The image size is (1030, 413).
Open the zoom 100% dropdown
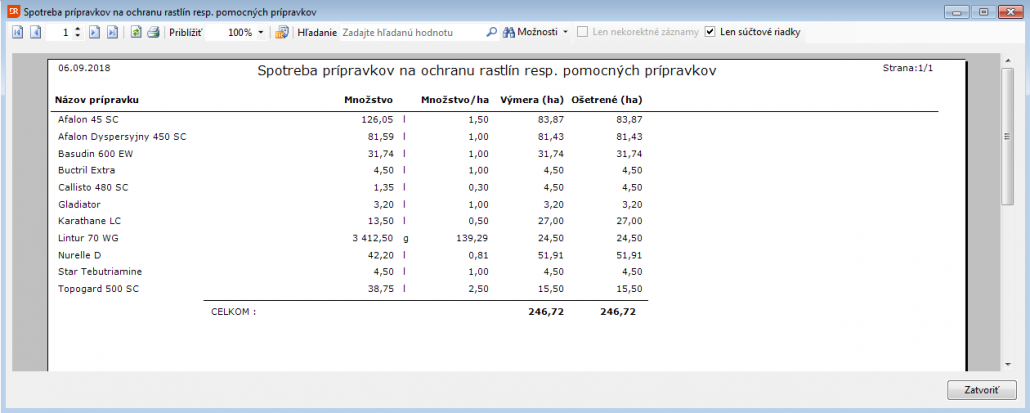(261, 32)
